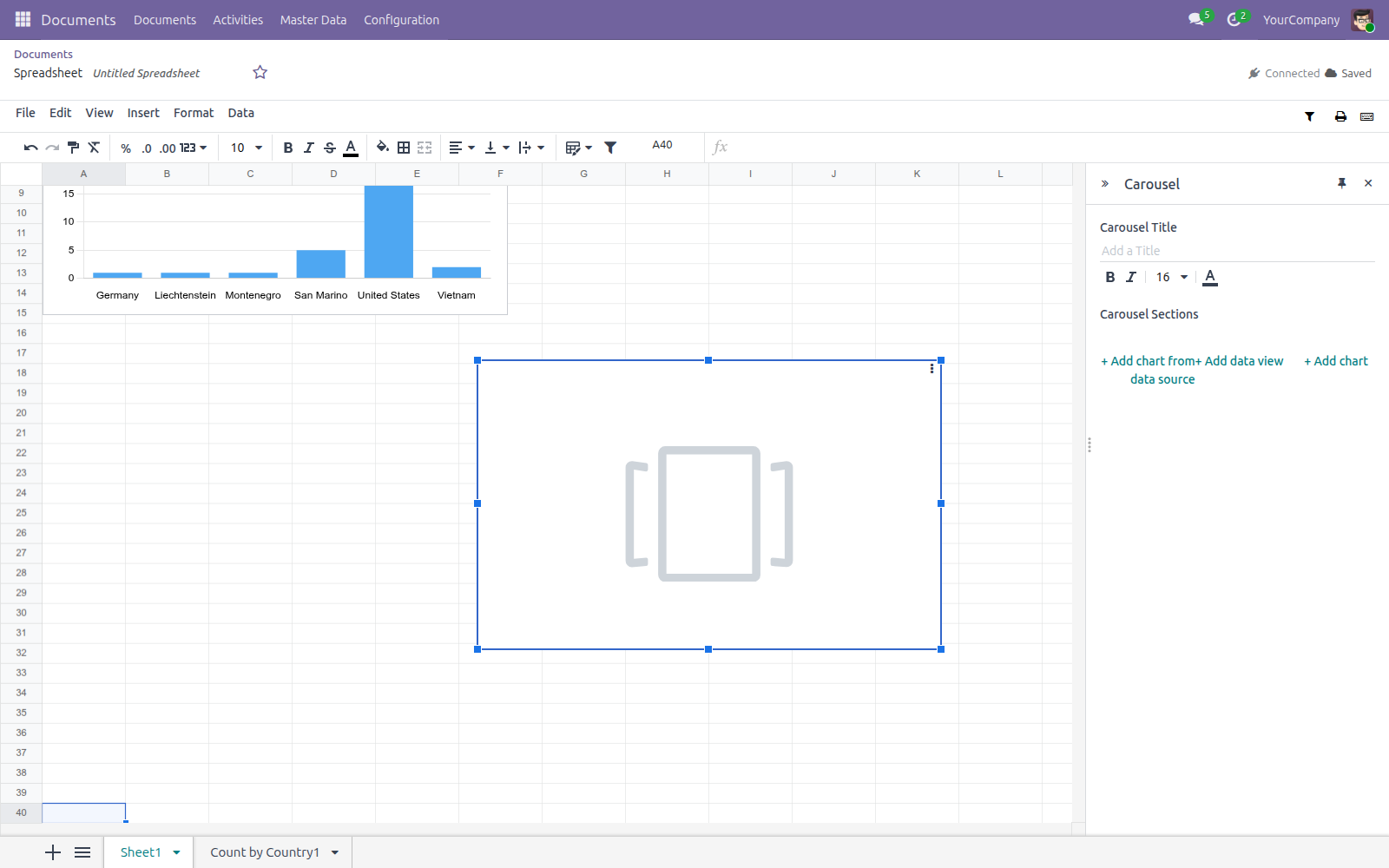This screenshot has height=868, width=1389.
Task: Switch to Count by Country1 sheet tab
Action: 265,852
